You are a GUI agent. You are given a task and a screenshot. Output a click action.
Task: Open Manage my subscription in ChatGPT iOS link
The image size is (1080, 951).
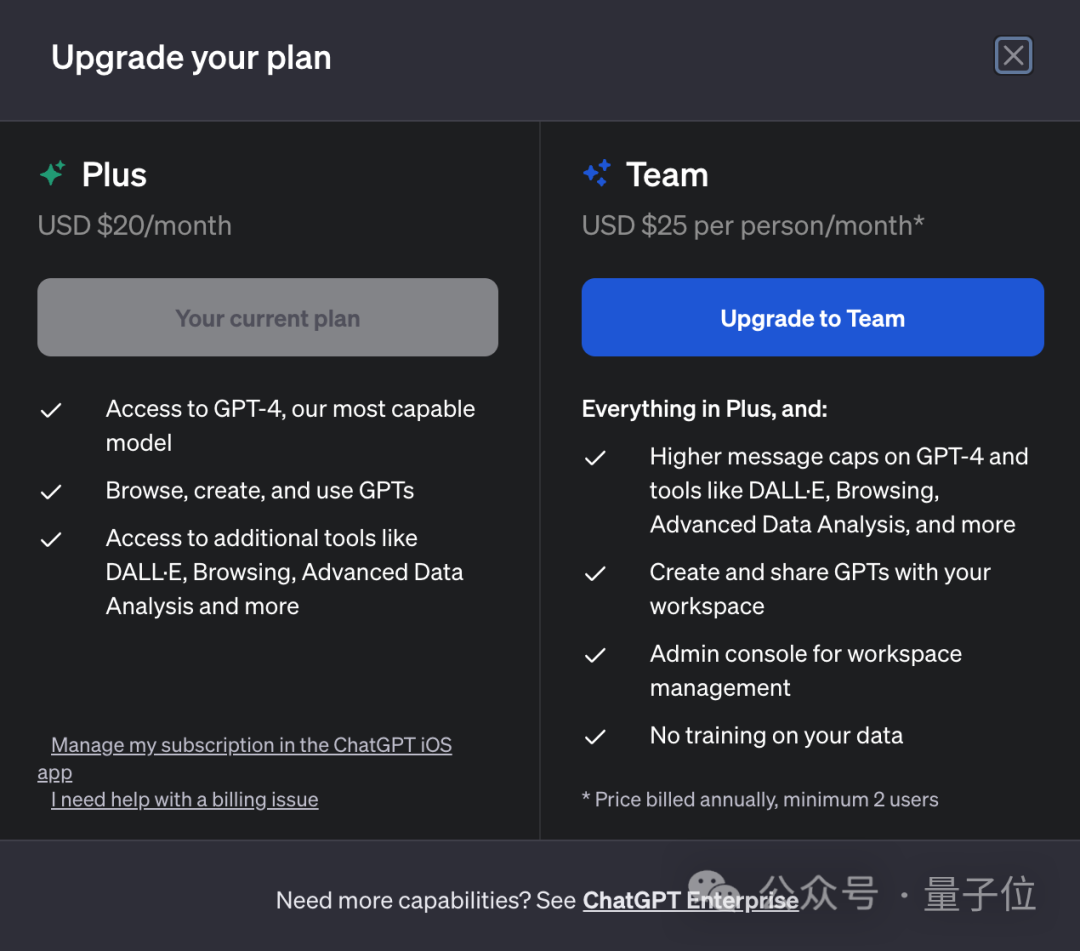pyautogui.click(x=251, y=745)
